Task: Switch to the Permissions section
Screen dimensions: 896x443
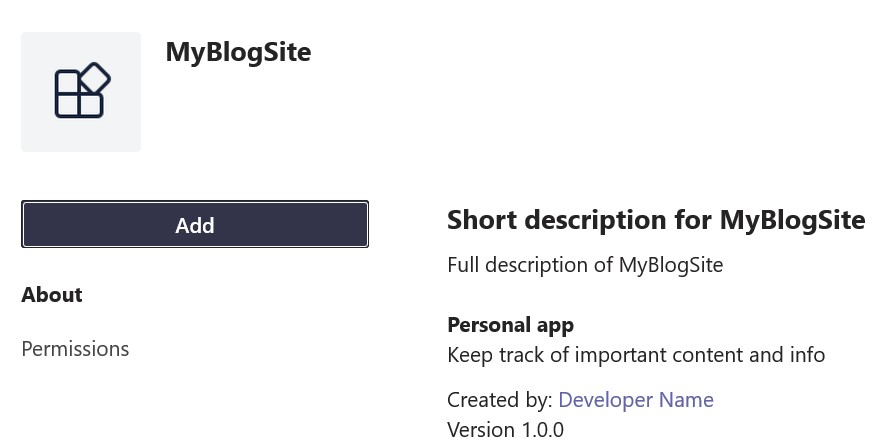Action: click(x=75, y=349)
